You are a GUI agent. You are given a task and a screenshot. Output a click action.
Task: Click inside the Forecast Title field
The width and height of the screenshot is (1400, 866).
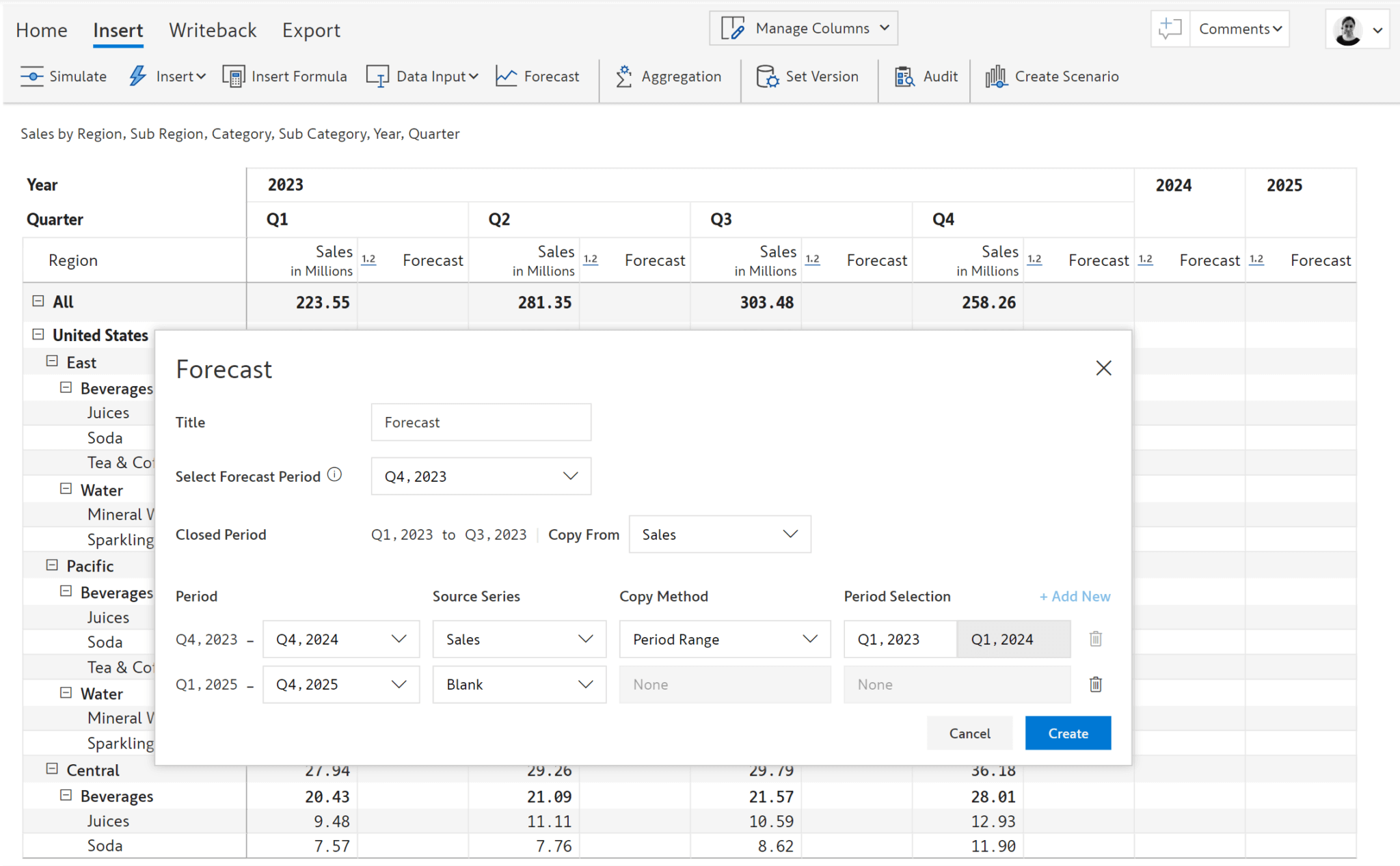click(480, 422)
